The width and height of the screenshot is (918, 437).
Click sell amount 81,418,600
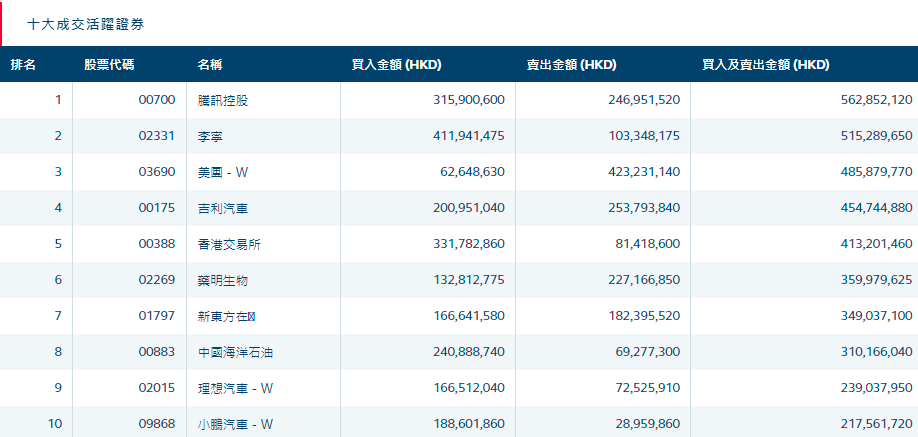(648, 244)
